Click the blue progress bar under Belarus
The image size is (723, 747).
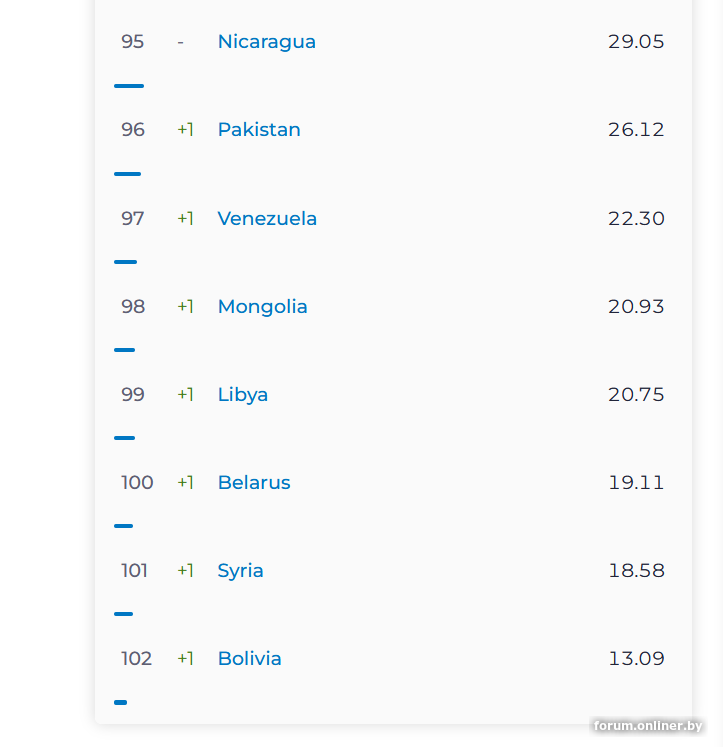click(x=124, y=526)
